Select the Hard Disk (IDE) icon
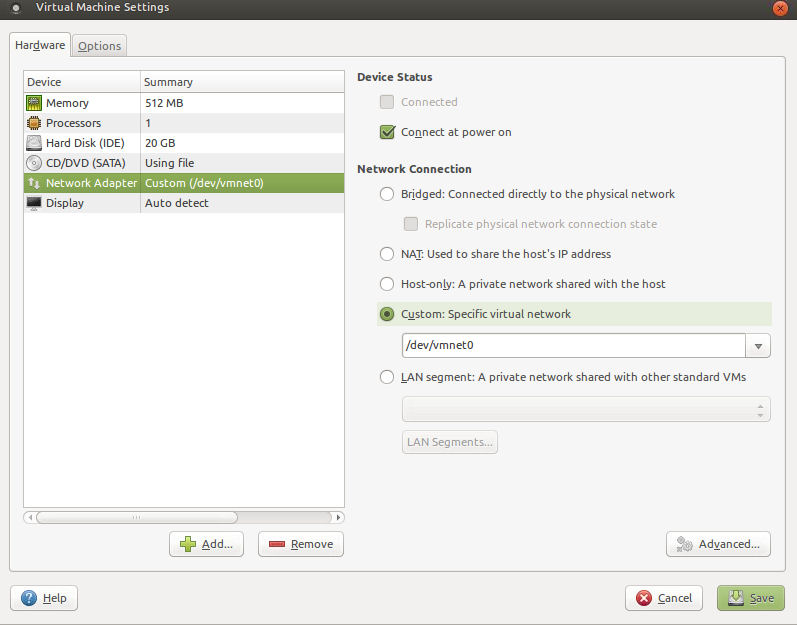 coord(34,143)
